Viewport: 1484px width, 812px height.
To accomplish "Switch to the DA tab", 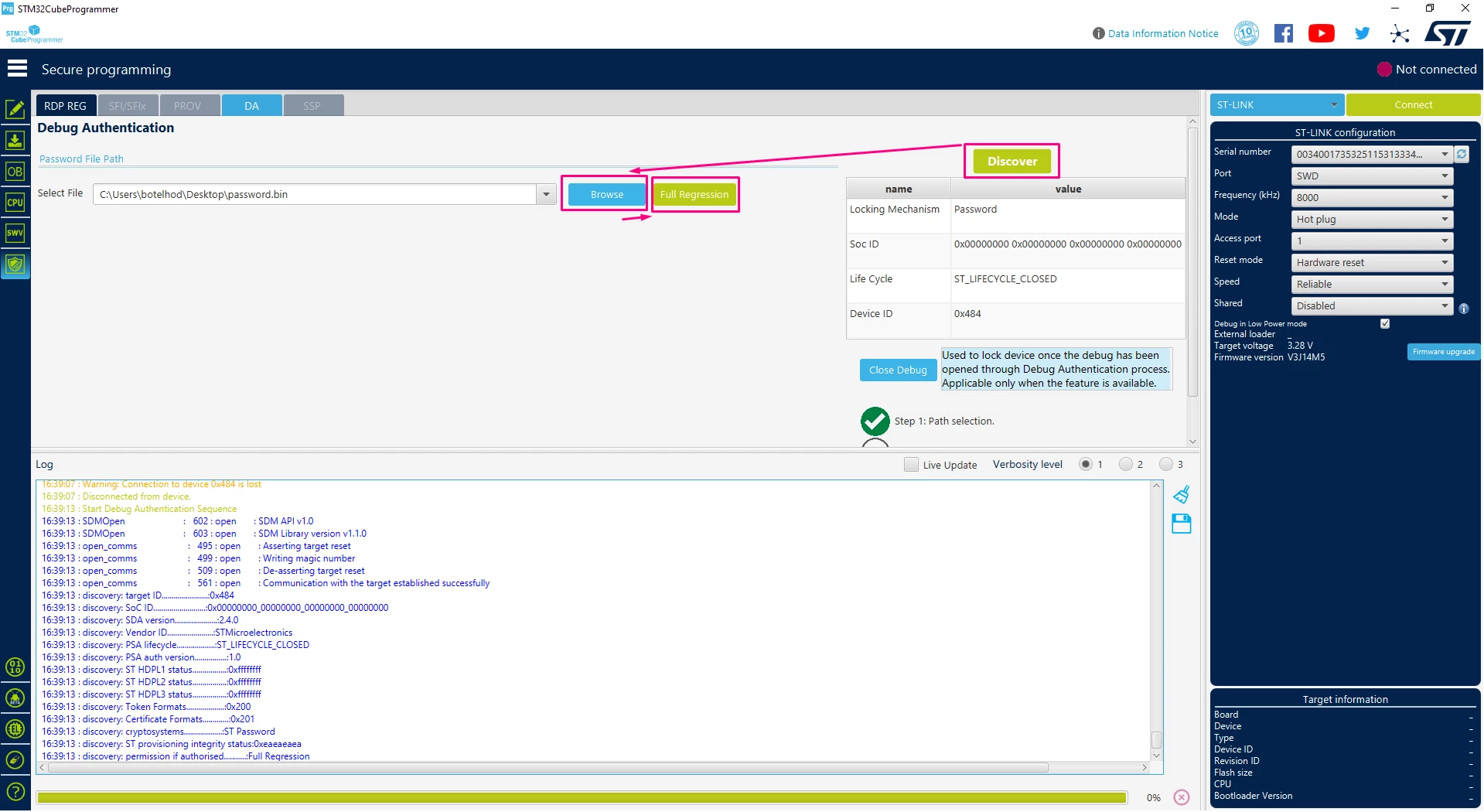I will tap(251, 105).
